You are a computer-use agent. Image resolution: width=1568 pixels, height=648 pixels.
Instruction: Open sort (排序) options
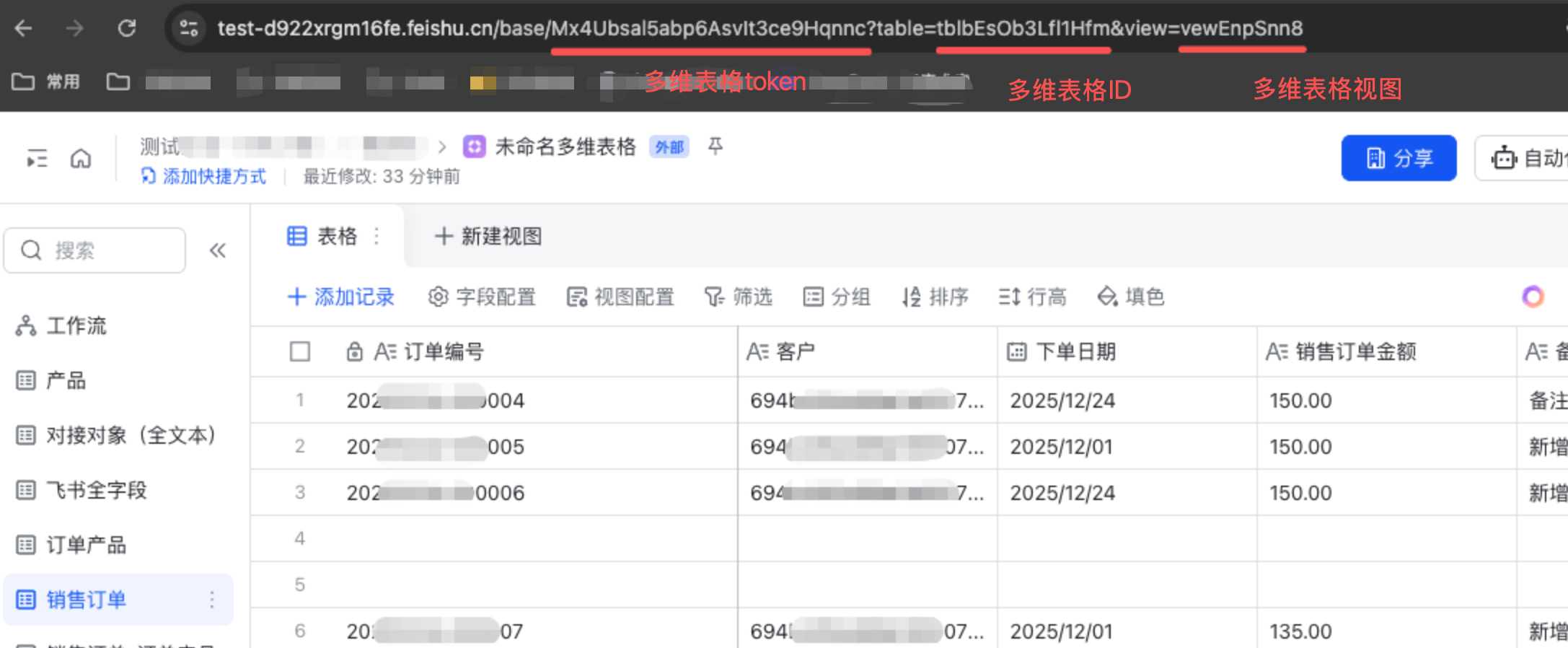pyautogui.click(x=935, y=297)
